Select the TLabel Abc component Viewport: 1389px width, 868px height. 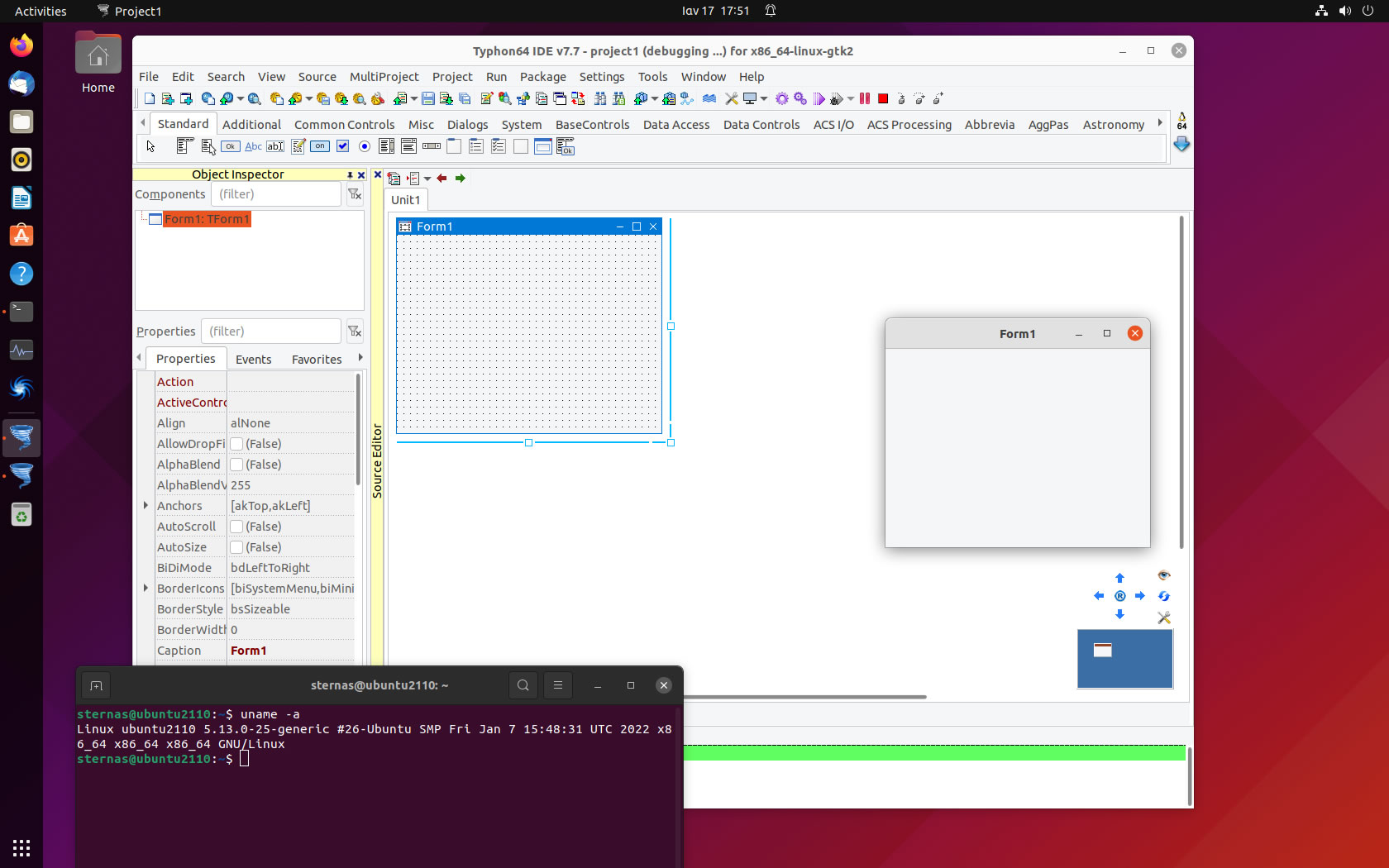253,146
